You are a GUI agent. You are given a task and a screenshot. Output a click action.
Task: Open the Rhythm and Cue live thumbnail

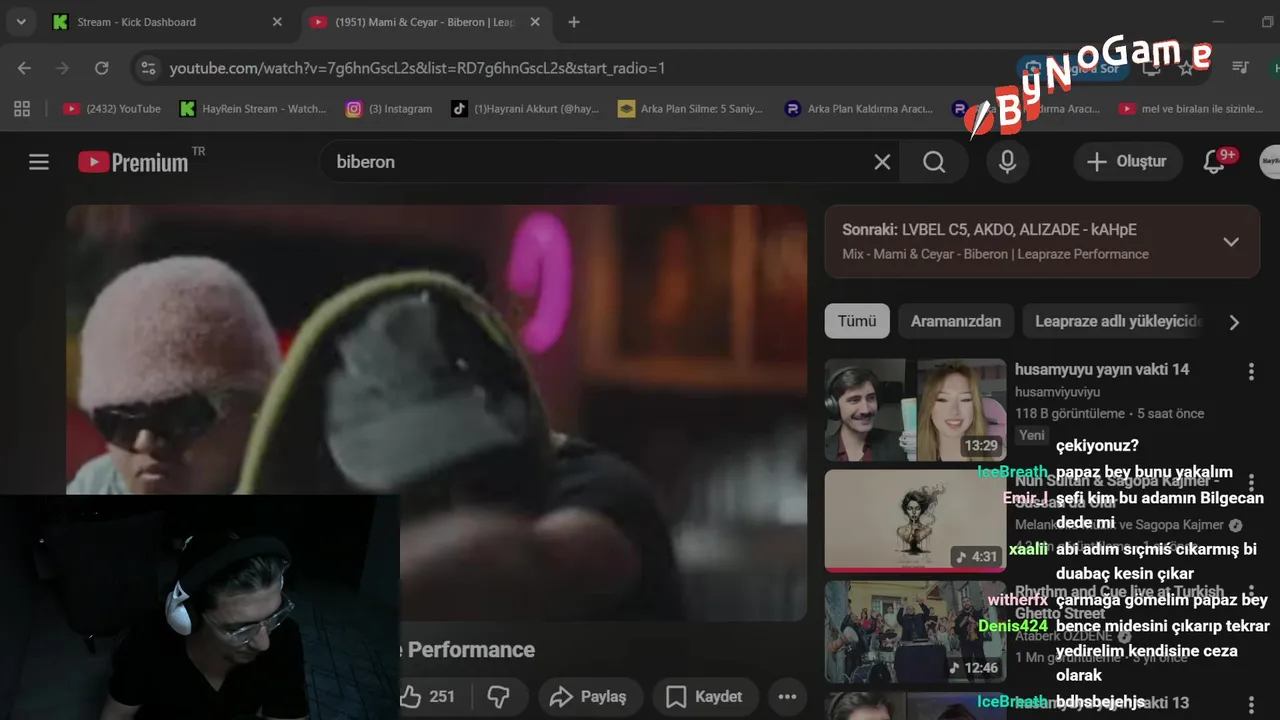pyautogui.click(x=915, y=632)
